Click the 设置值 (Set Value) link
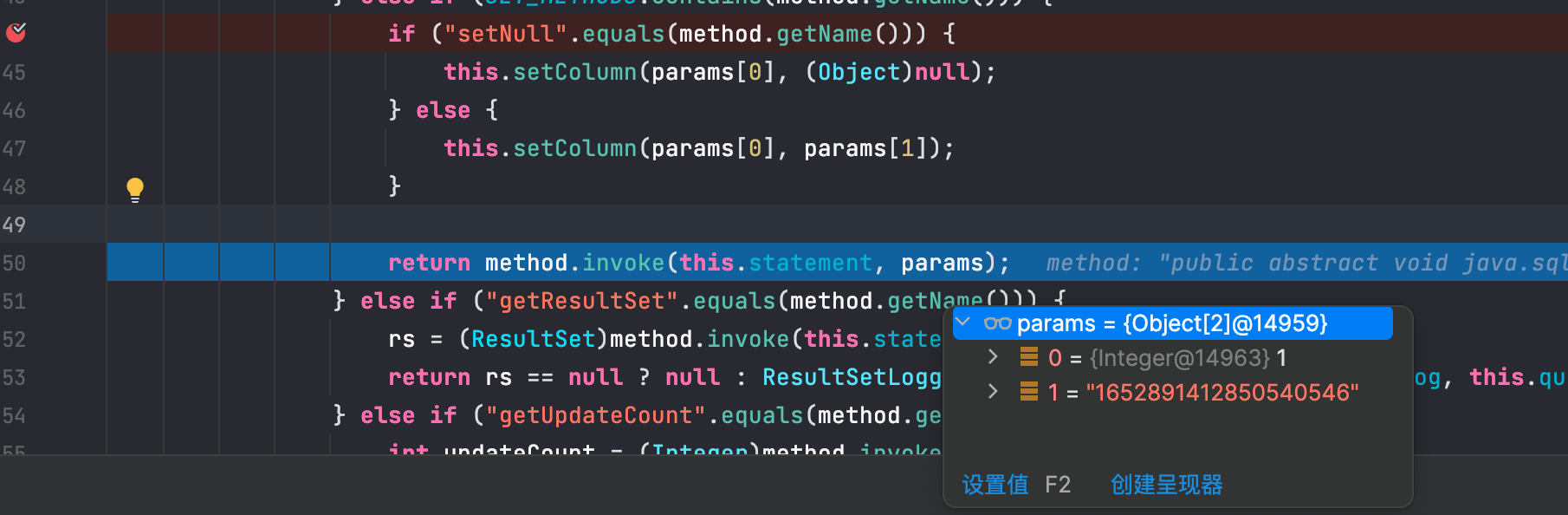The image size is (1568, 515). [995, 485]
